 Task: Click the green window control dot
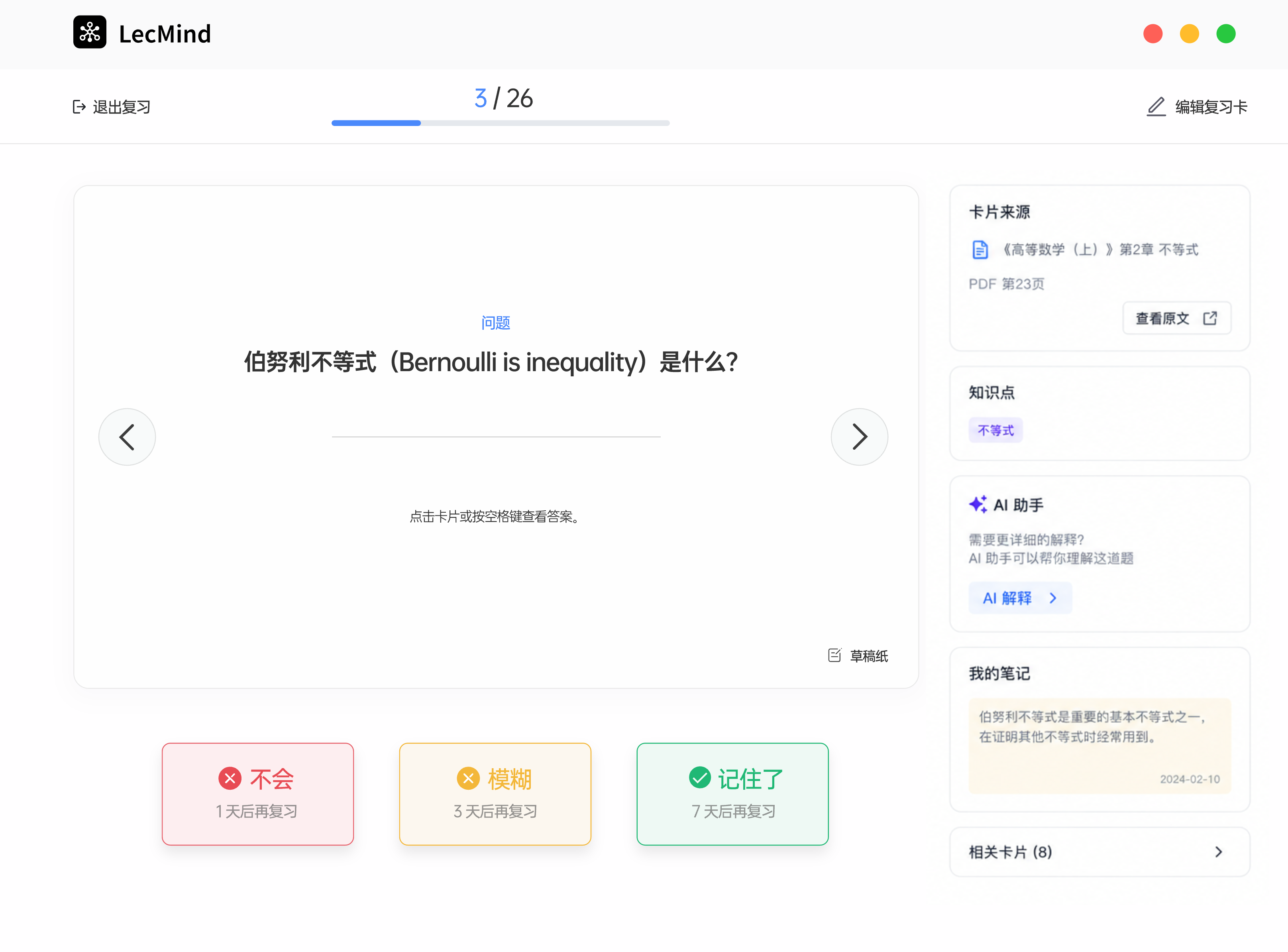click(x=1226, y=34)
